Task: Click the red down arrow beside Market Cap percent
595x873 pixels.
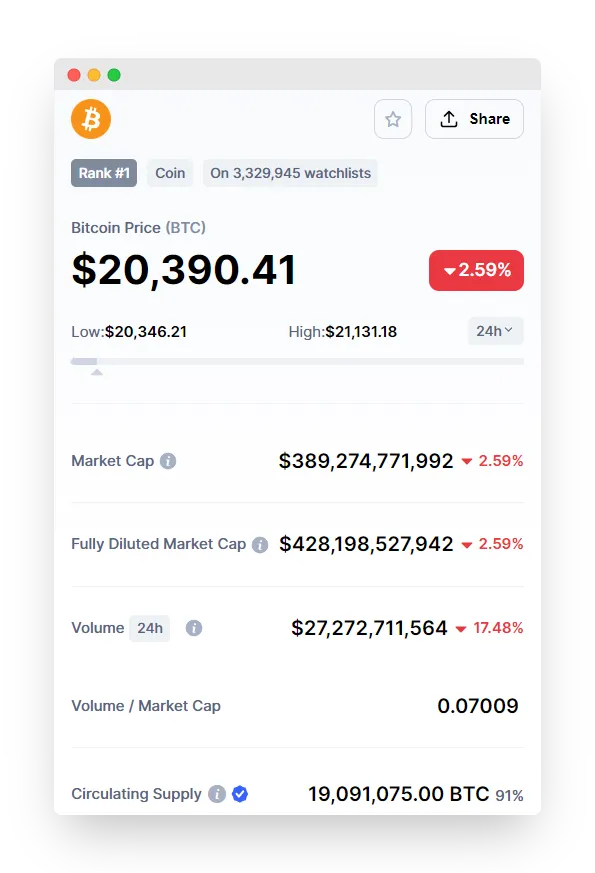Action: [467, 462]
